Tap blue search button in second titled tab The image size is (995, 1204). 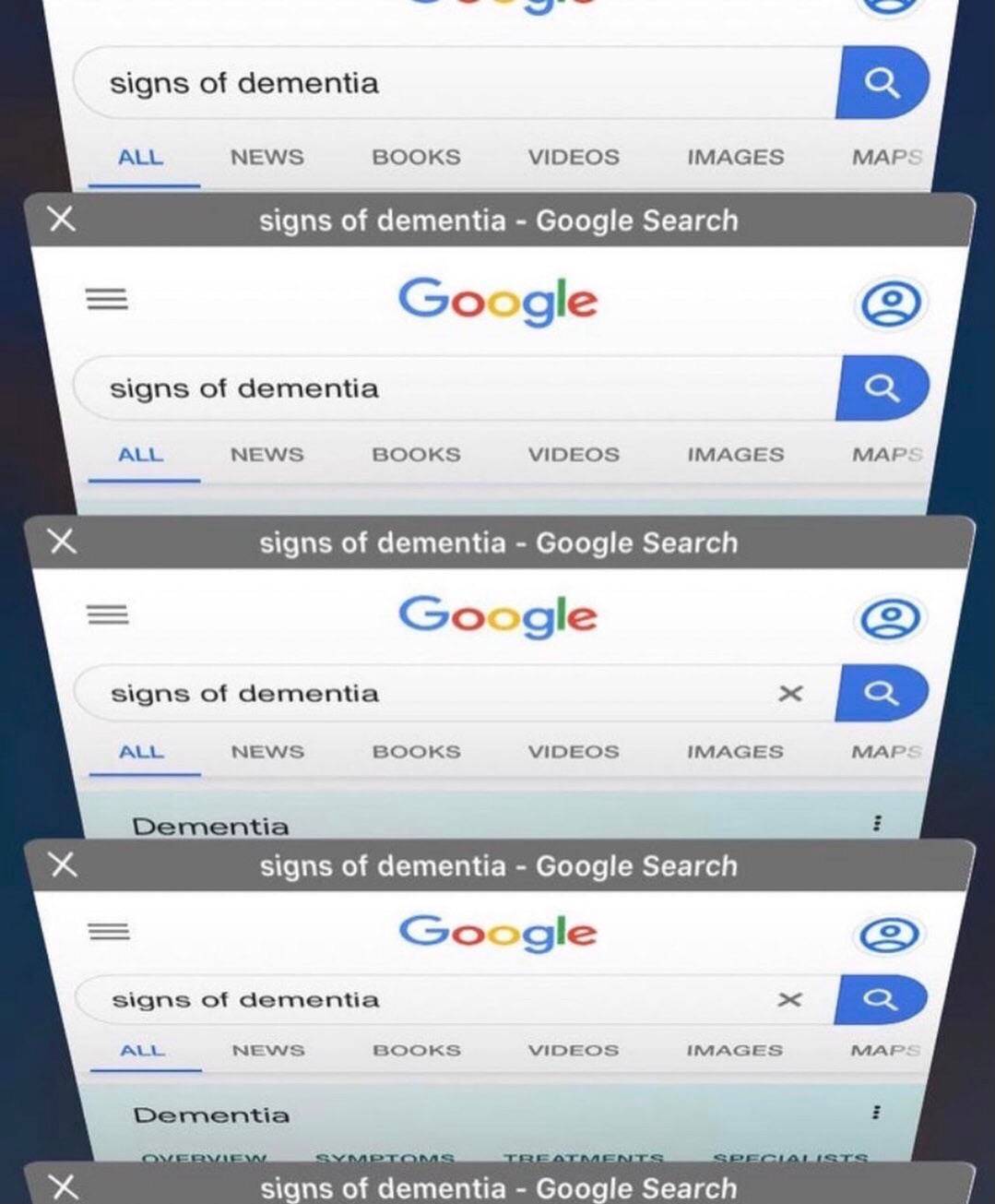pos(881,693)
